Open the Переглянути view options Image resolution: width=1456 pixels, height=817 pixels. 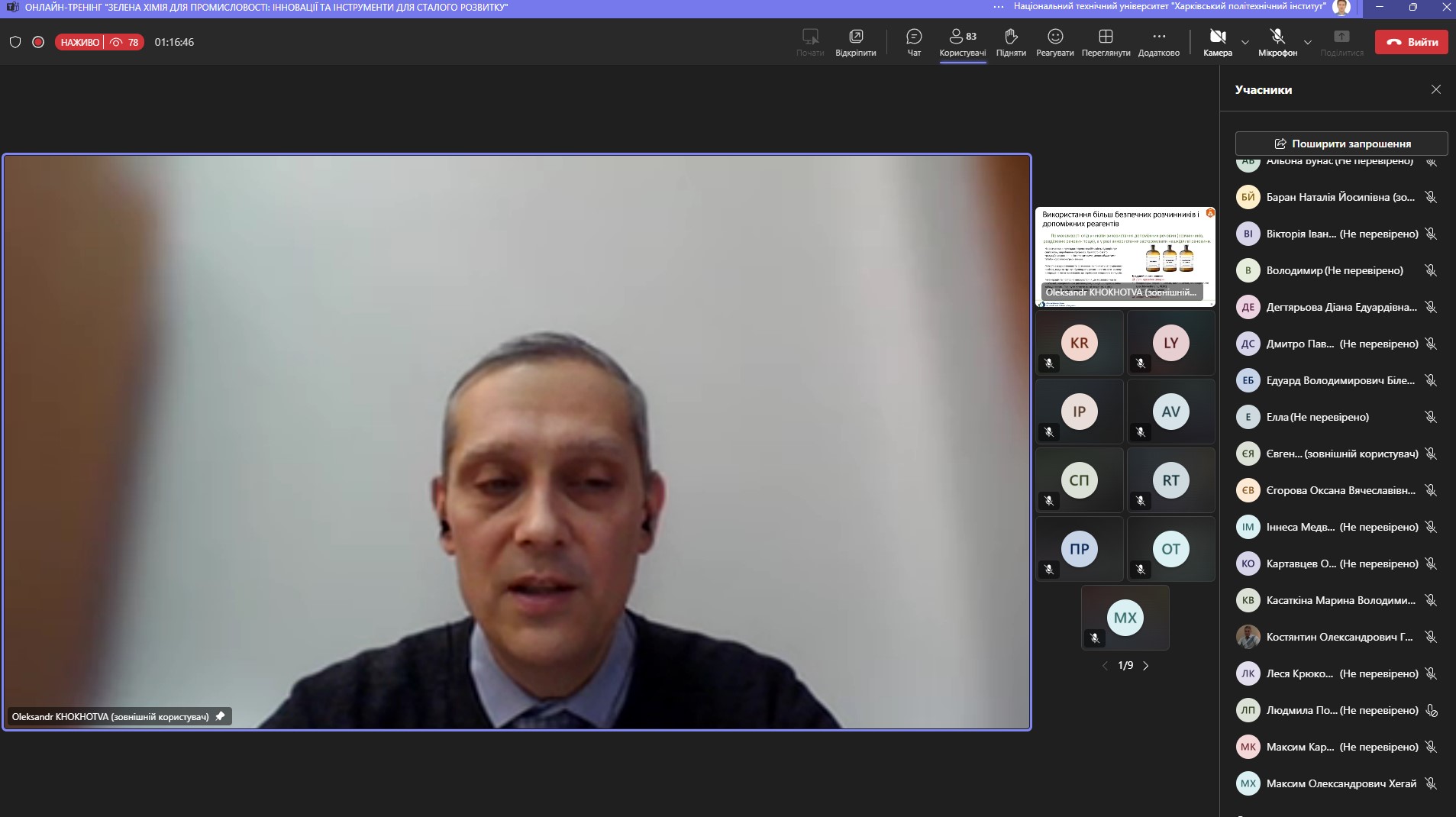coord(1106,42)
